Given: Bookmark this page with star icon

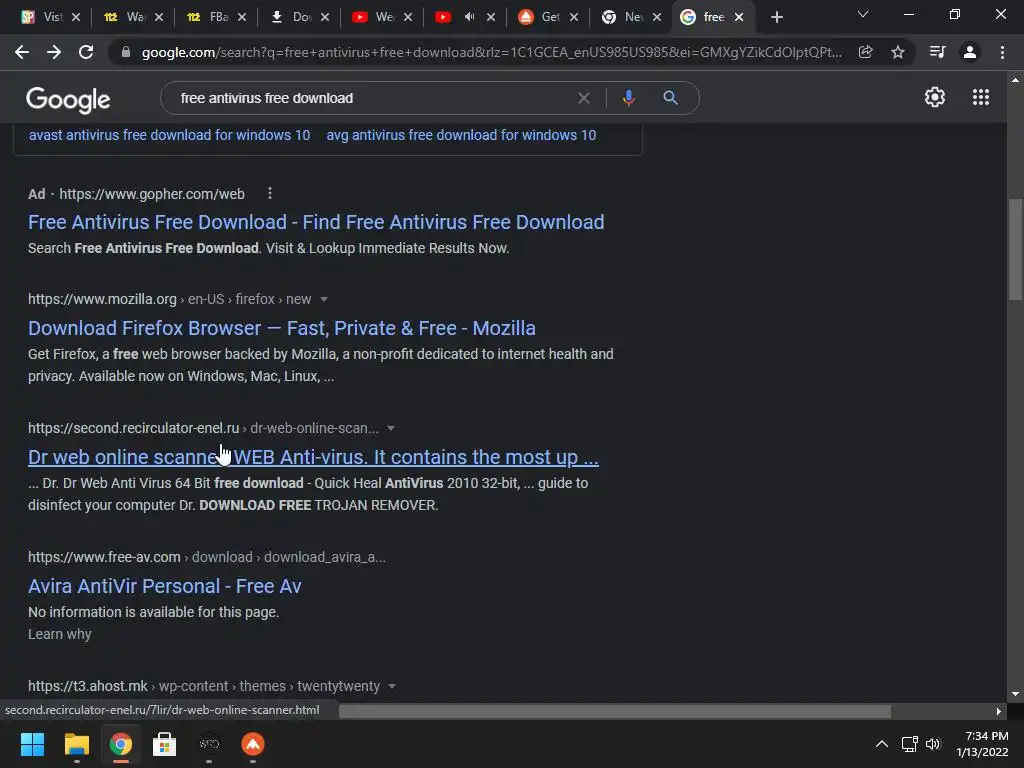Looking at the screenshot, I should click(898, 52).
